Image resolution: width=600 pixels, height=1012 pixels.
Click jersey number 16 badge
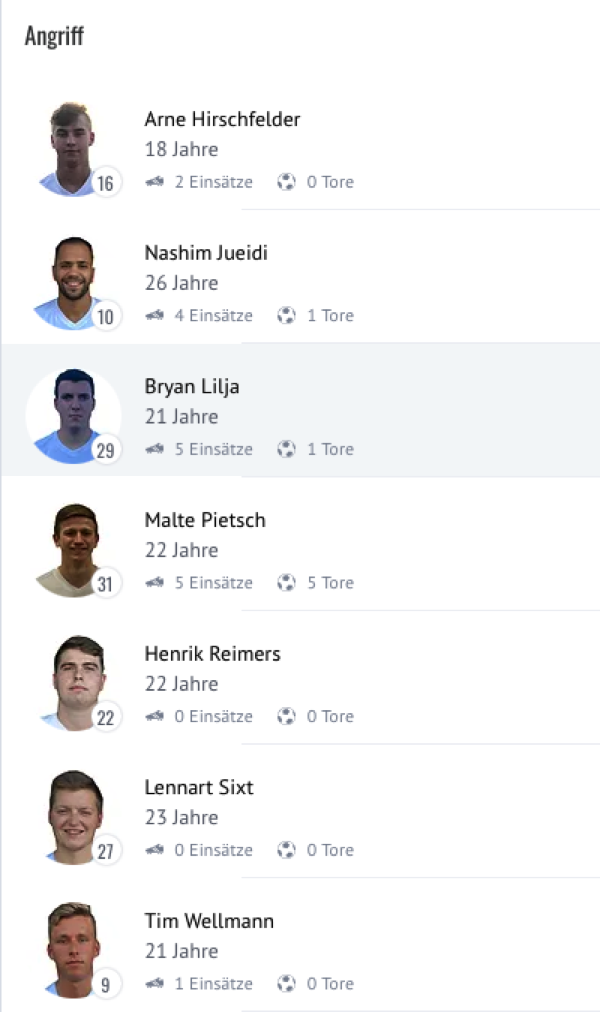(x=106, y=183)
